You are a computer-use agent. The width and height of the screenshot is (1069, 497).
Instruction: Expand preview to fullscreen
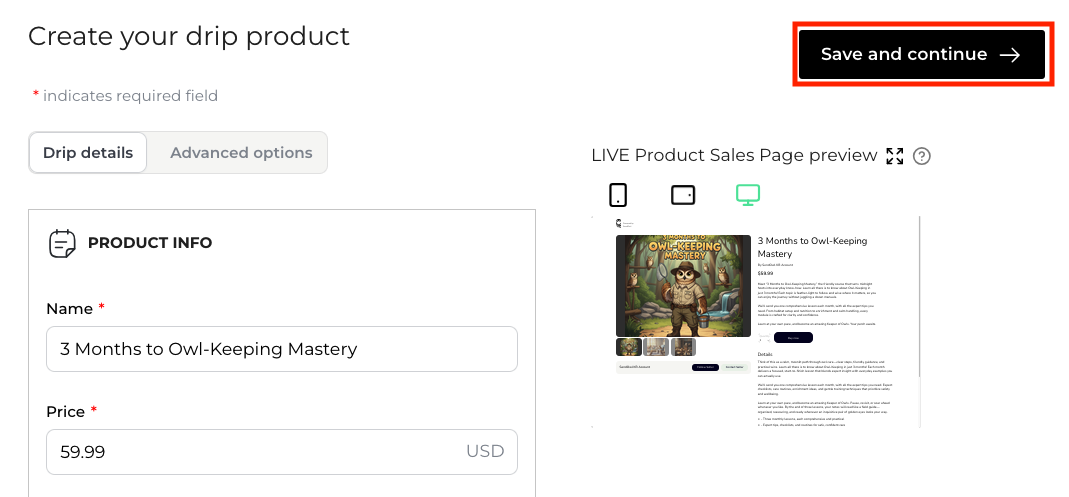895,156
